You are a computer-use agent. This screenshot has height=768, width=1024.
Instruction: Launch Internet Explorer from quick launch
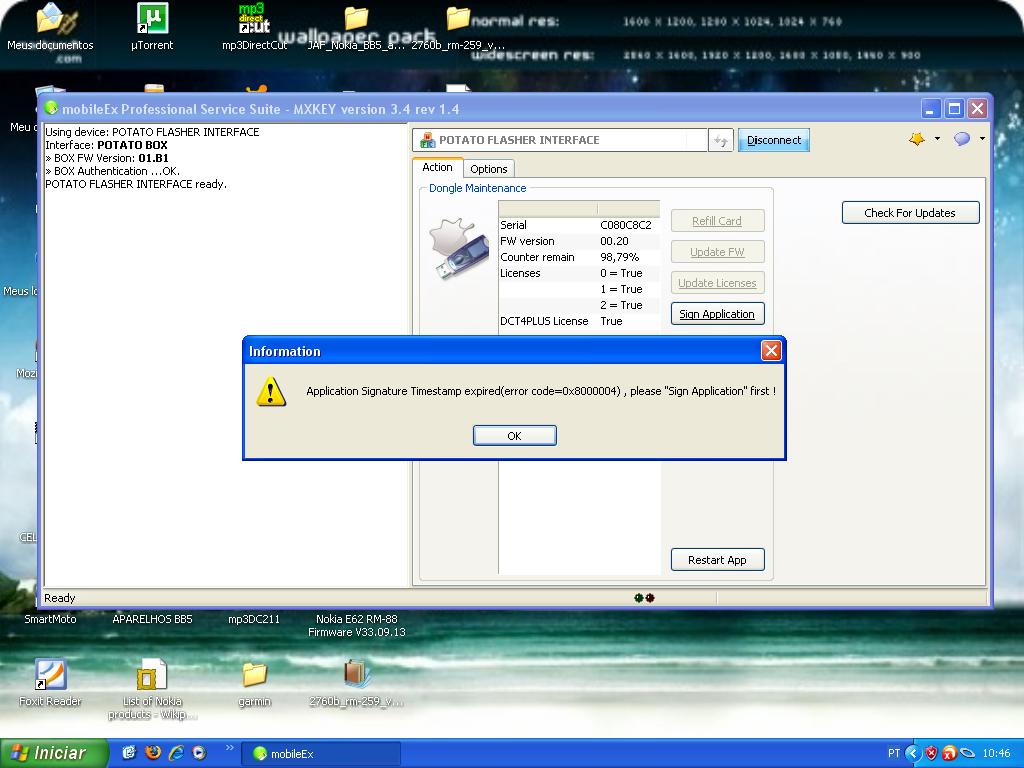[176, 753]
